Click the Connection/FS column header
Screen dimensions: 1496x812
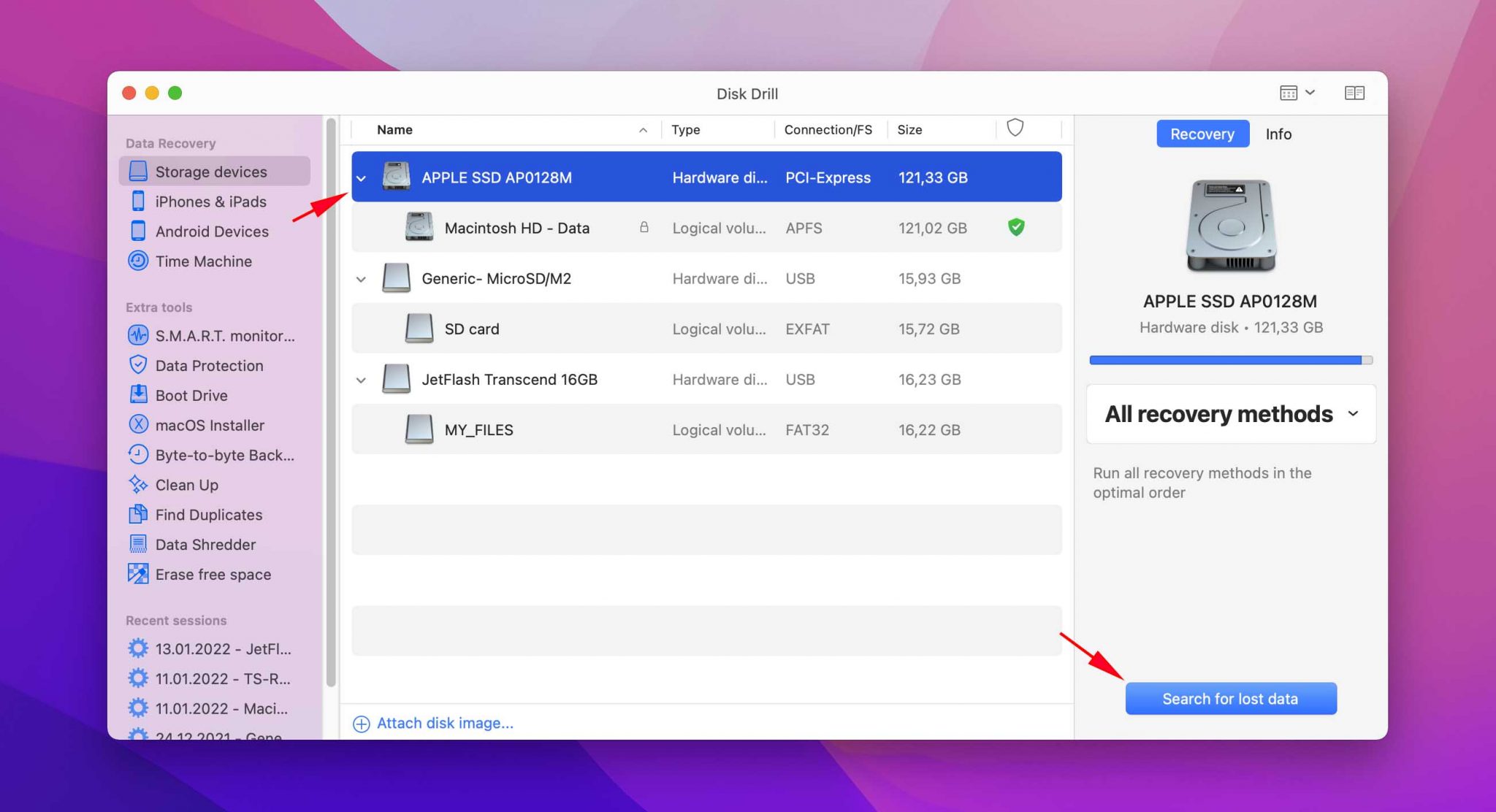click(828, 129)
